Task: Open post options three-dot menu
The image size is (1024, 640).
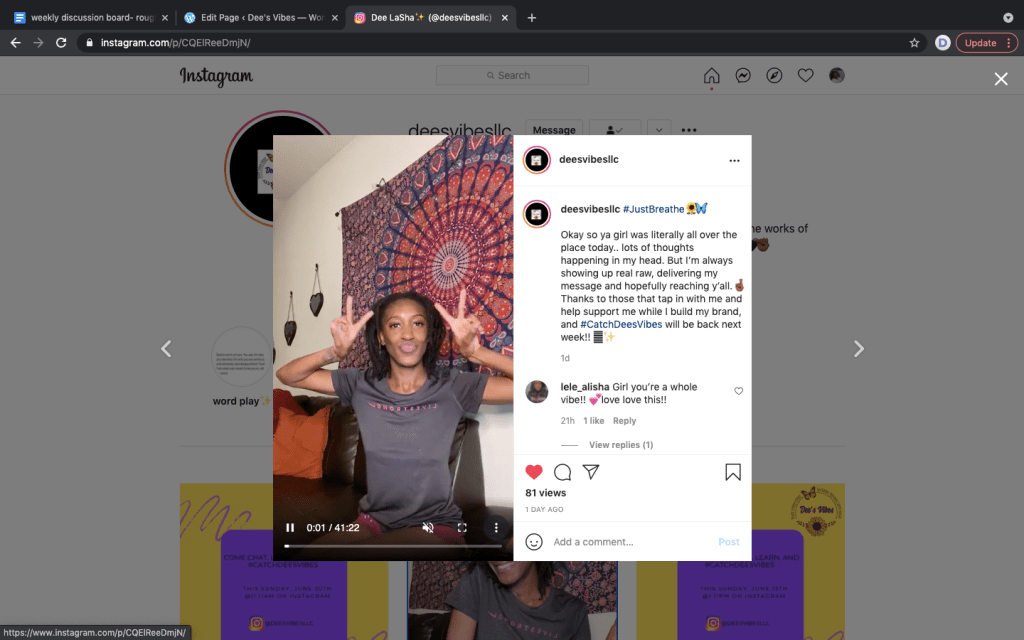Action: click(734, 160)
